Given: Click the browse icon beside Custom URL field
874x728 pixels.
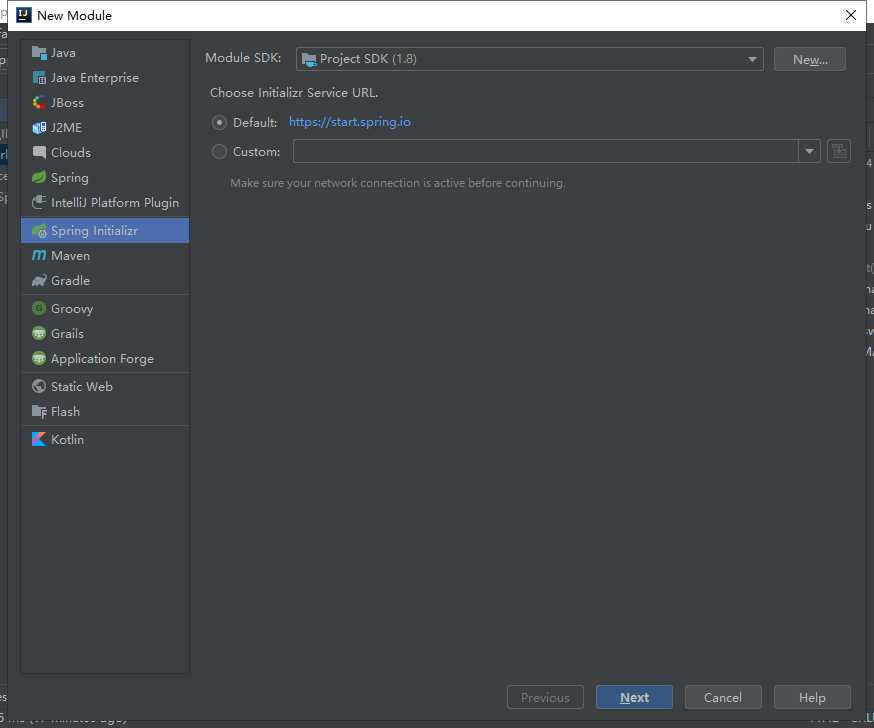Looking at the screenshot, I should [x=838, y=151].
